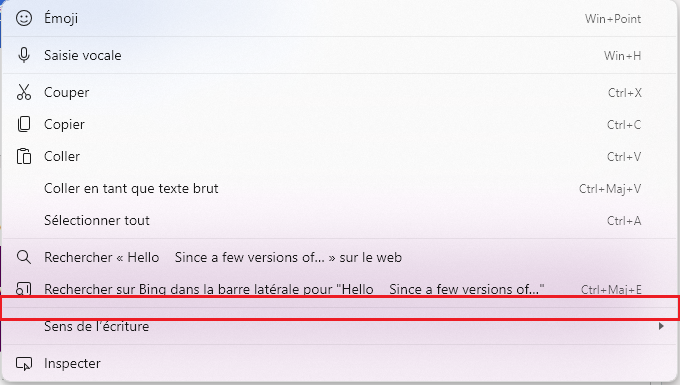The width and height of the screenshot is (680, 385).
Task: Choose Couper from the context menu
Action: 340,92
